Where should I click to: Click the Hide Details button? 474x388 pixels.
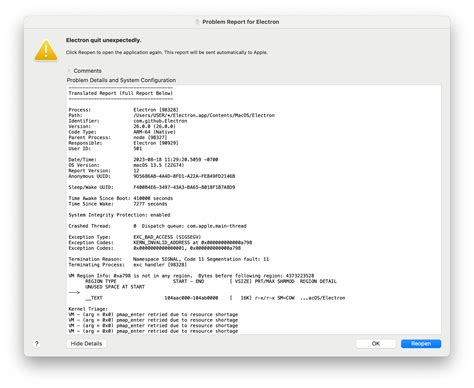pos(86,344)
